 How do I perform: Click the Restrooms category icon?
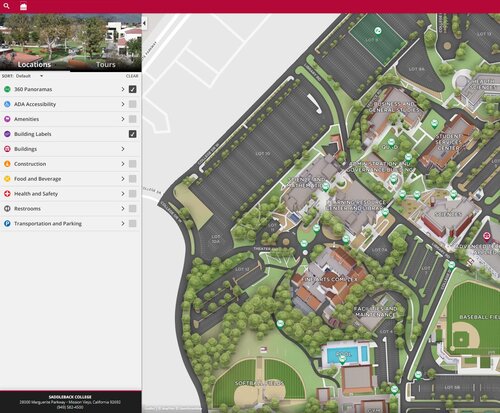(x=7, y=209)
